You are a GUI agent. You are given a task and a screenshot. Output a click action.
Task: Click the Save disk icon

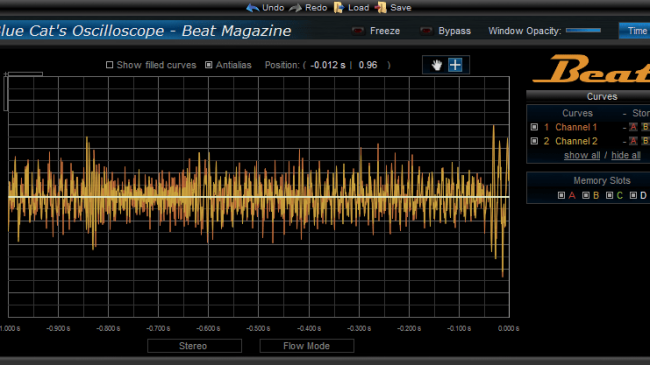381,7
